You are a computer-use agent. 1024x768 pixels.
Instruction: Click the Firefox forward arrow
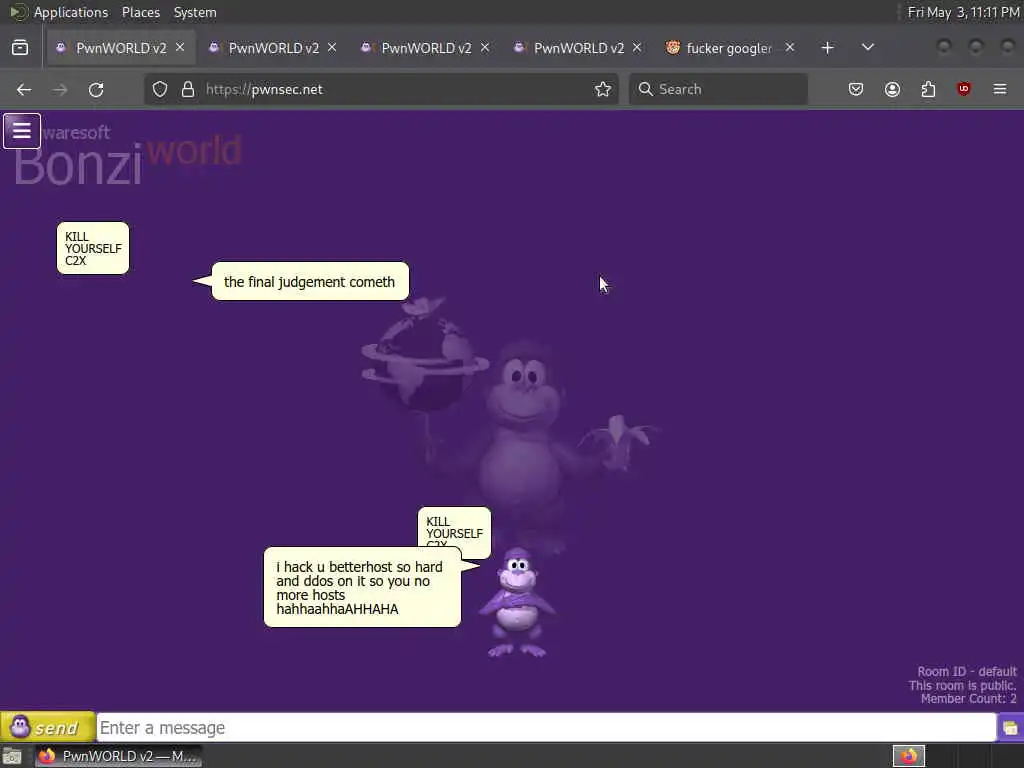click(x=60, y=89)
